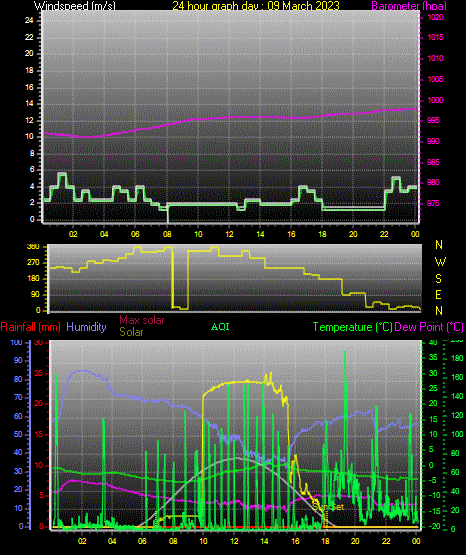Click the "270" wind direction axis value

coord(33,263)
